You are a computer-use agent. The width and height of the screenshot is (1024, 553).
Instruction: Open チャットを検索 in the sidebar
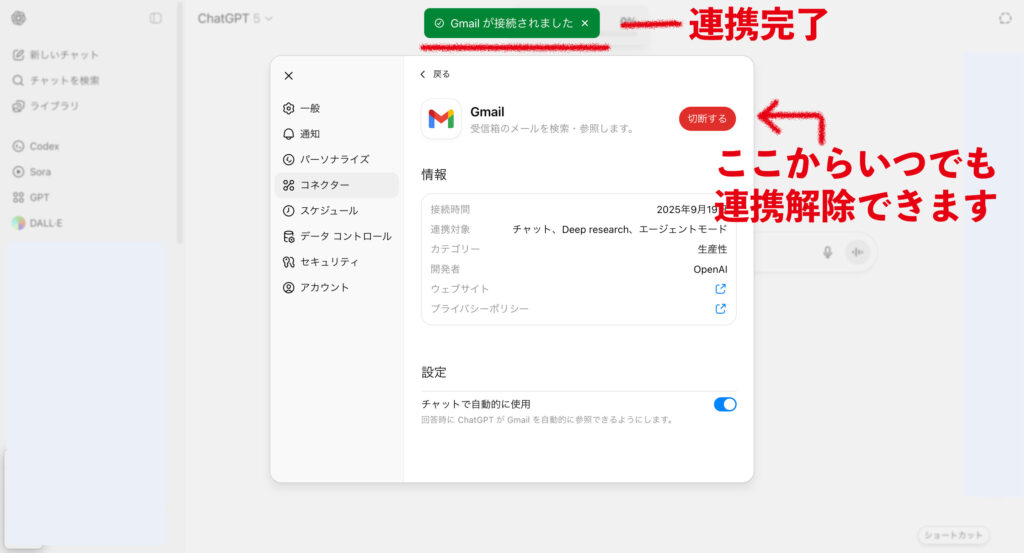pos(64,80)
